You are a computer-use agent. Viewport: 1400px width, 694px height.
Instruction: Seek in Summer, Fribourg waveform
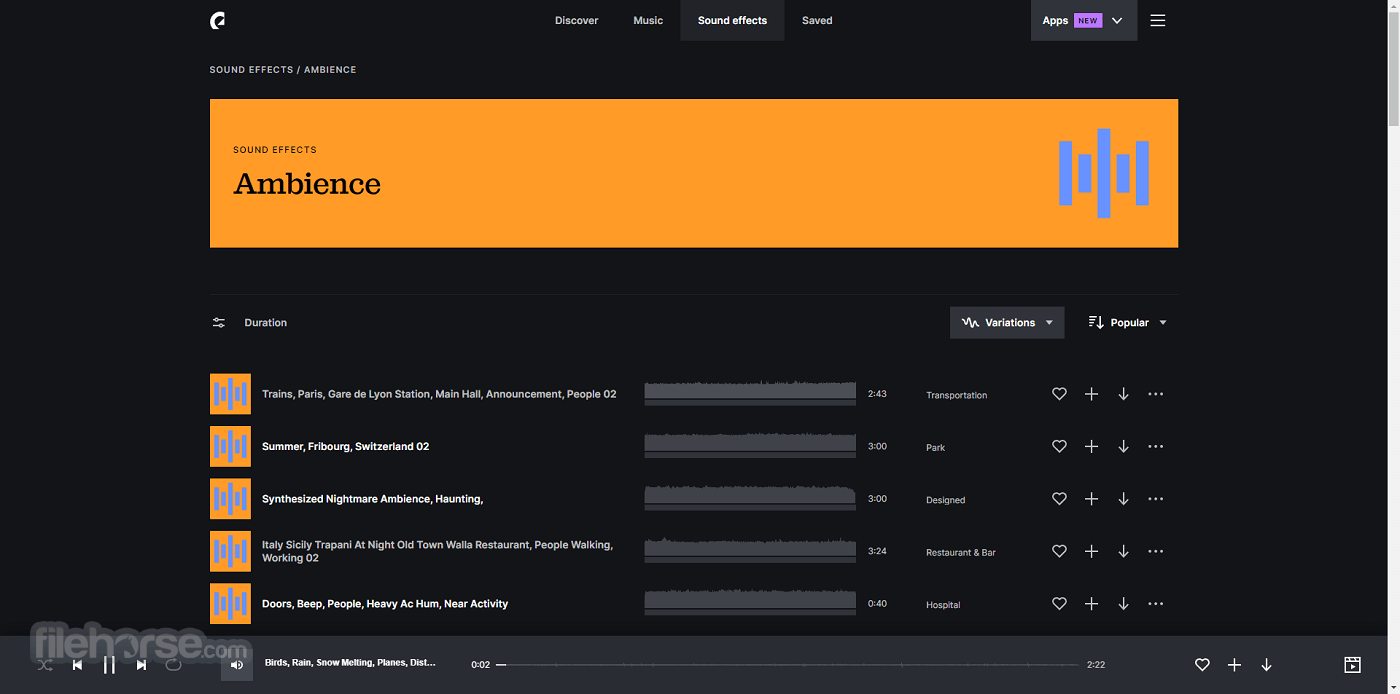click(750, 446)
